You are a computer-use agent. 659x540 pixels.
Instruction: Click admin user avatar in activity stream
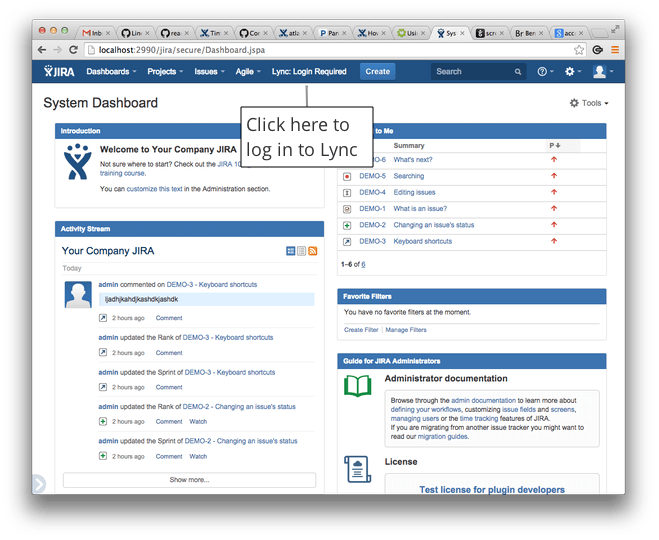(78, 295)
